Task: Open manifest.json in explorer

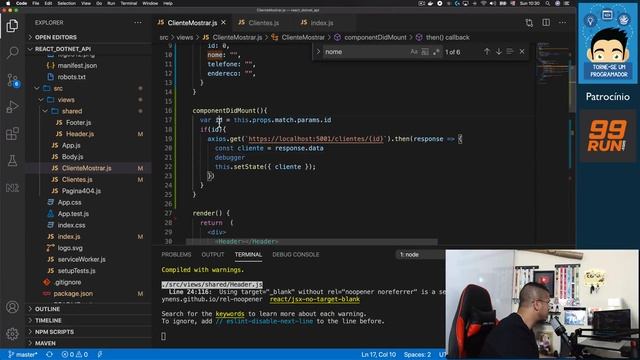Action: click(77, 65)
